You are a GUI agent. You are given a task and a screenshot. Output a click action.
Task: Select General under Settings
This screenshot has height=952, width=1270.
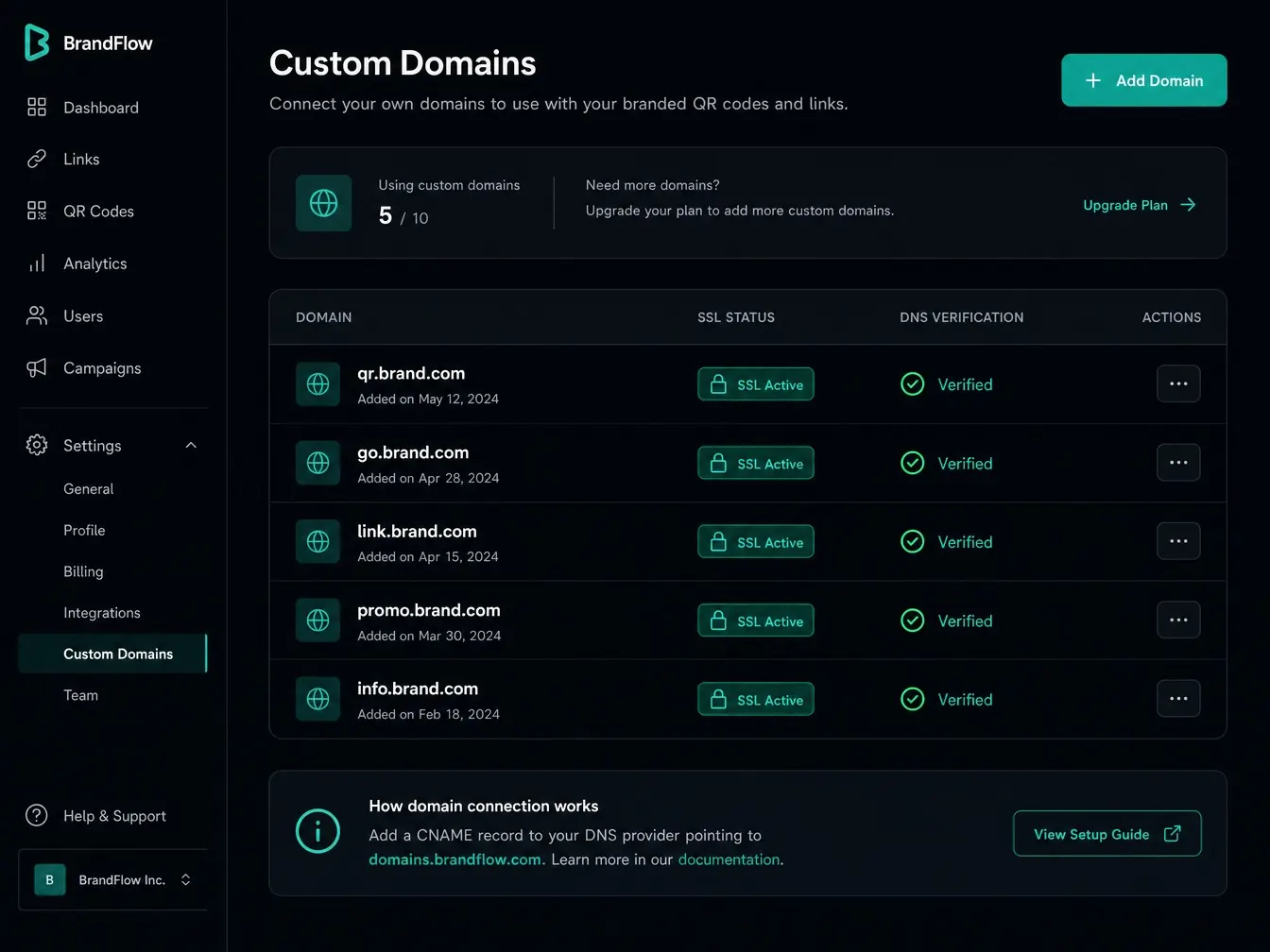click(x=88, y=489)
